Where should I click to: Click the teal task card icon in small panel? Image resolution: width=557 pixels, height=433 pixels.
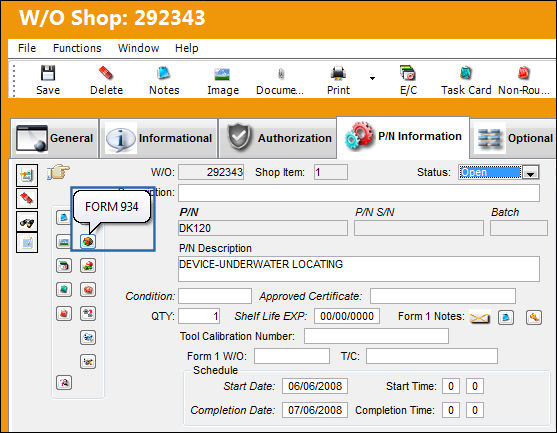[64, 289]
